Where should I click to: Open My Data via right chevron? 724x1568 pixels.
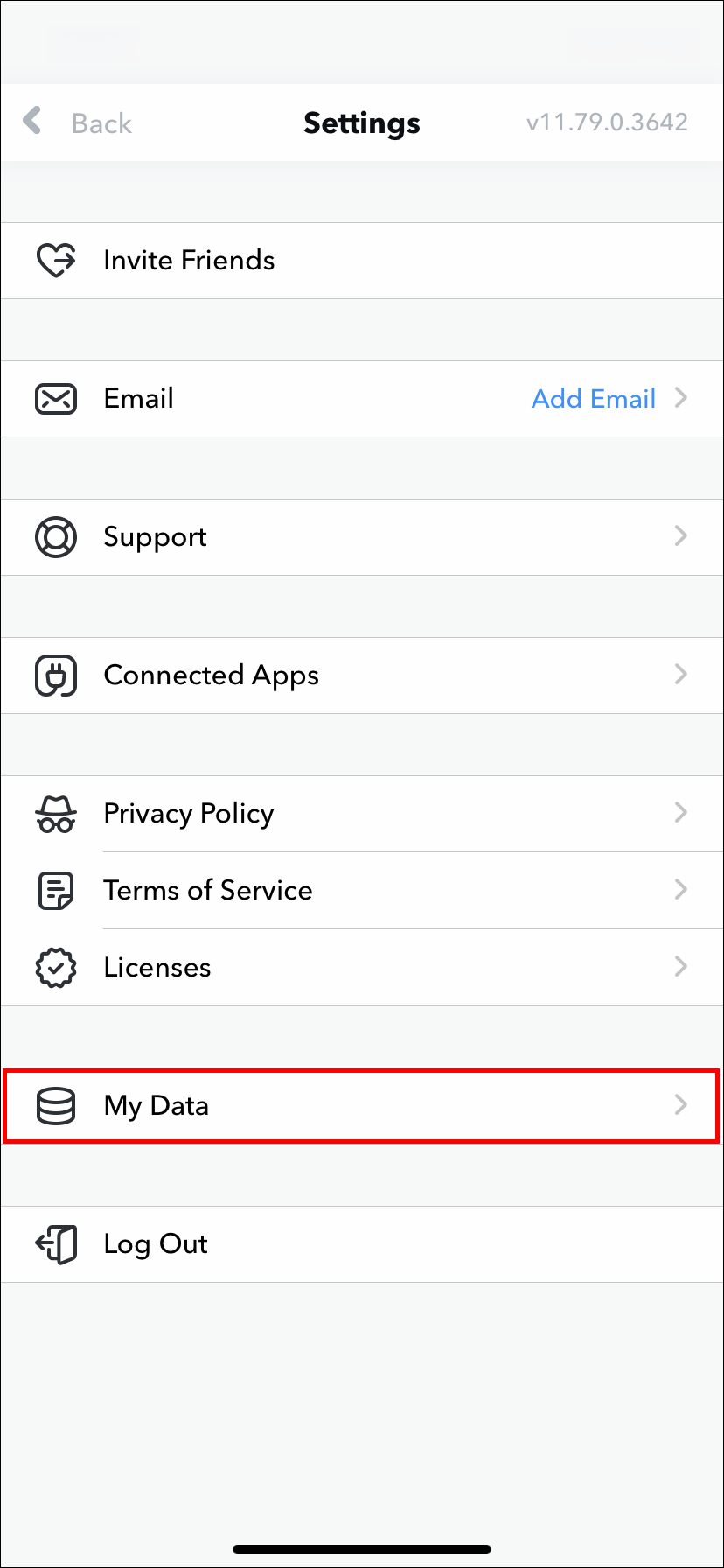point(681,1104)
